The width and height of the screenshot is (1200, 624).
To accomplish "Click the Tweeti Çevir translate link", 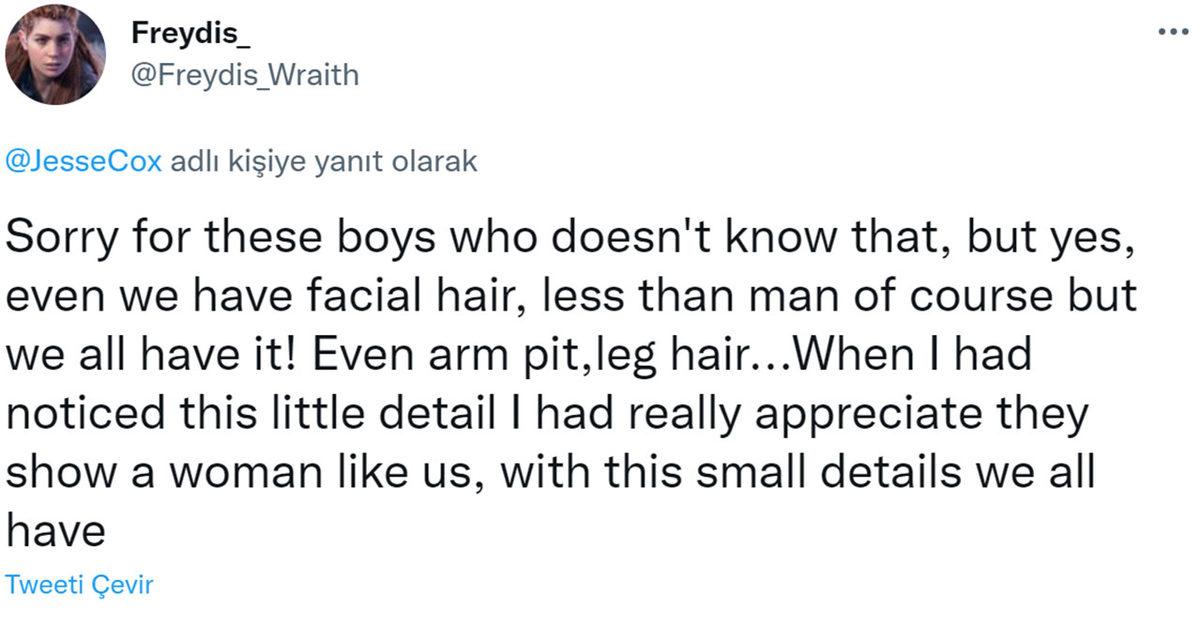I will coord(79,585).
